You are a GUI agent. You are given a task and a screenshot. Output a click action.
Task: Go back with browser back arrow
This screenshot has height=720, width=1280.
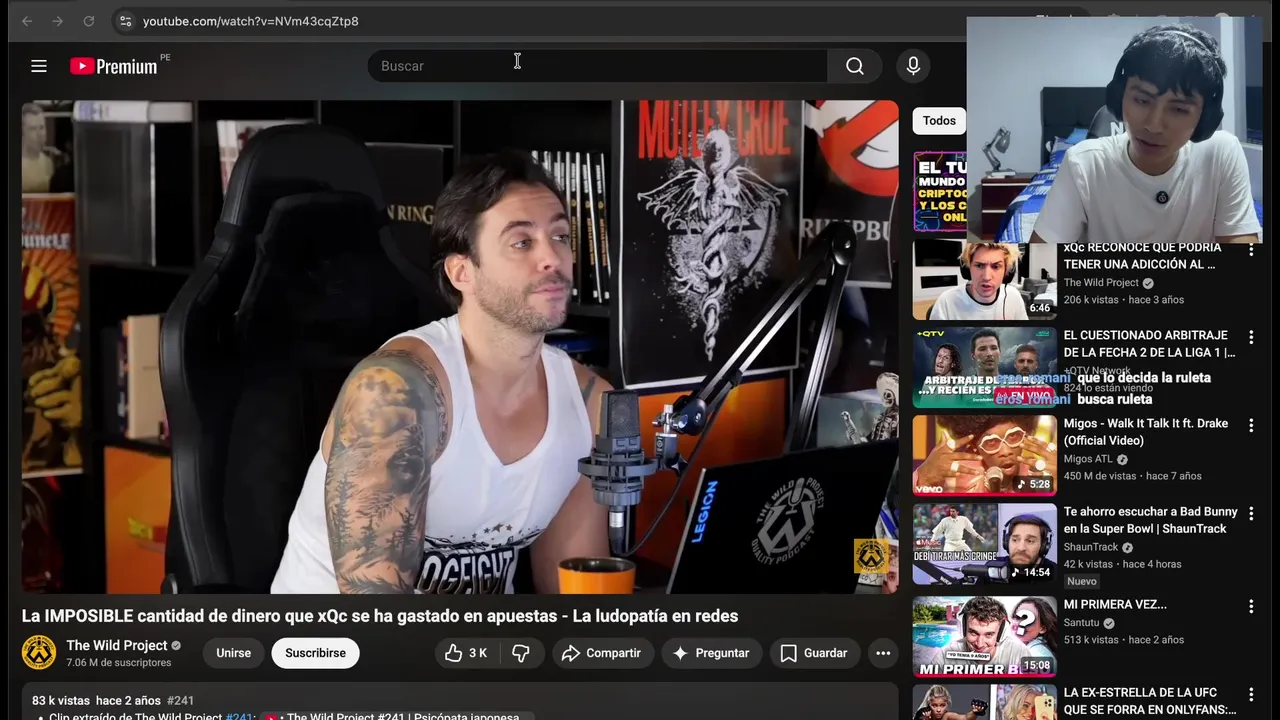pyautogui.click(x=27, y=21)
